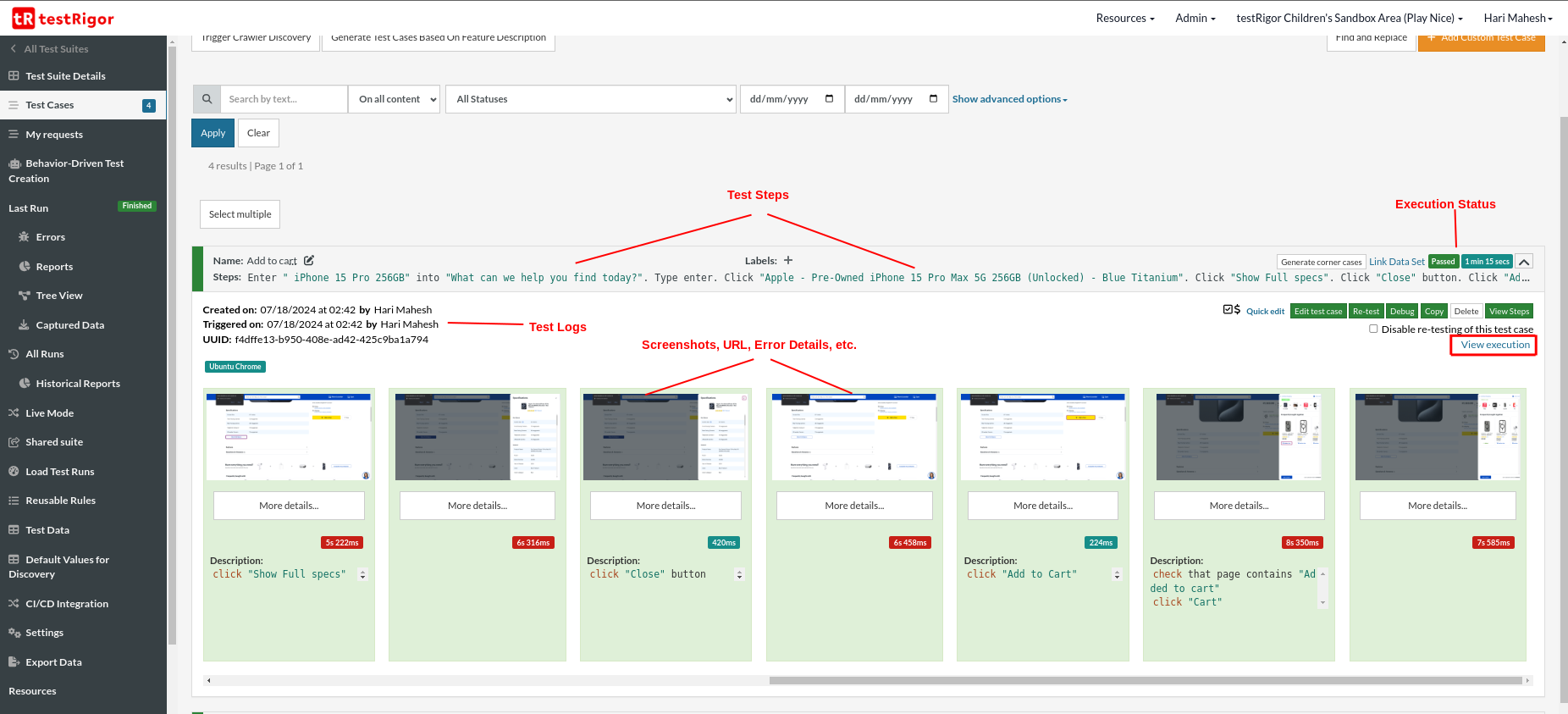
Task: Expand Show advanced options
Action: 1009,99
